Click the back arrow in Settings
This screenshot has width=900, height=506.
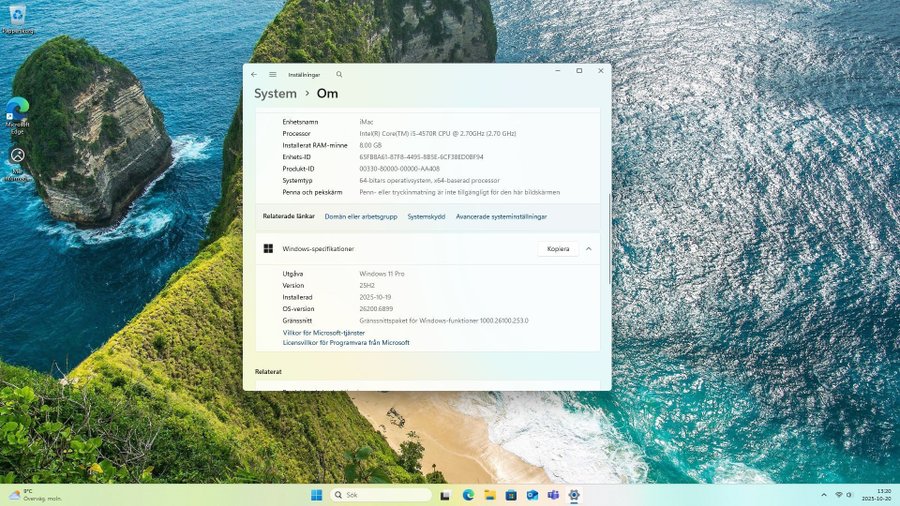point(254,74)
